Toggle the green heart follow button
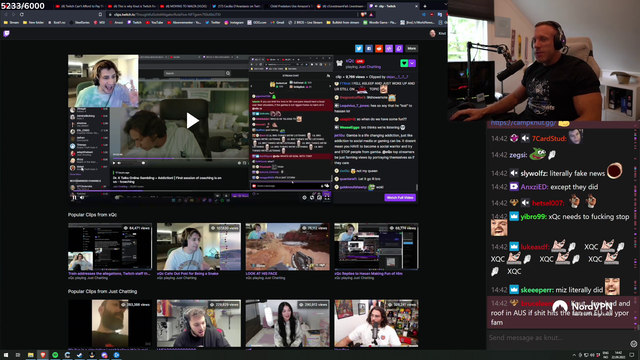Viewport: 640px width, 360px height. [404, 63]
